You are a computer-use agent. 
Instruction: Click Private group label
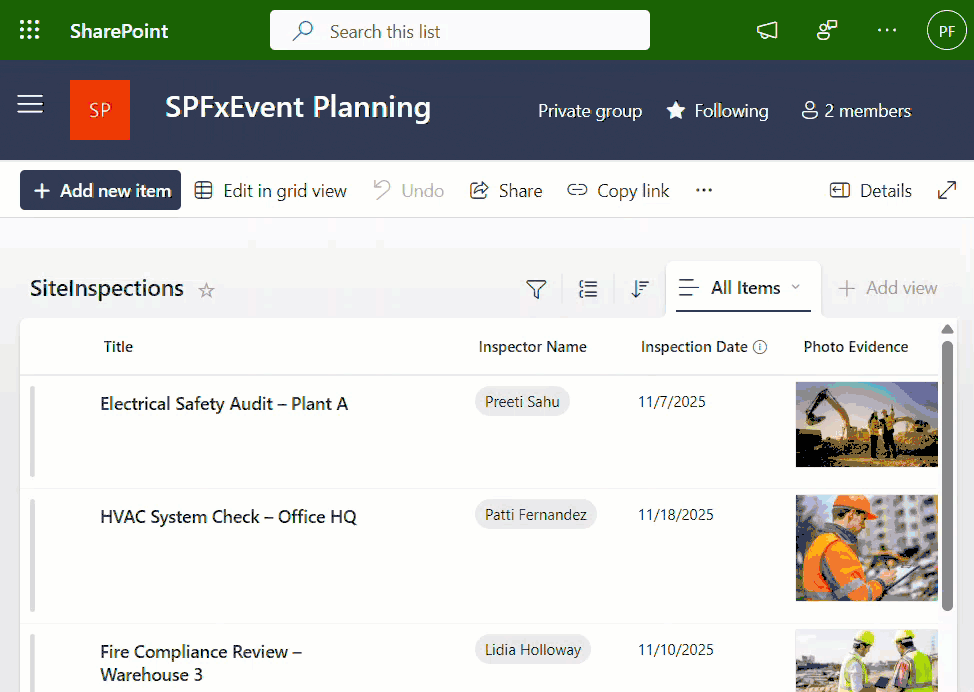[x=589, y=111]
